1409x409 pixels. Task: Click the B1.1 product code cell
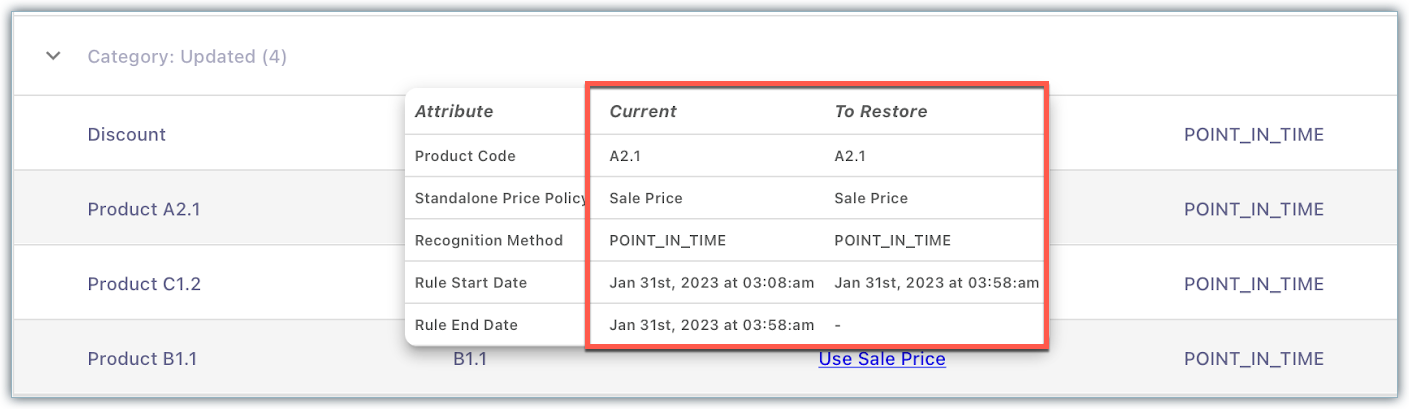(469, 359)
